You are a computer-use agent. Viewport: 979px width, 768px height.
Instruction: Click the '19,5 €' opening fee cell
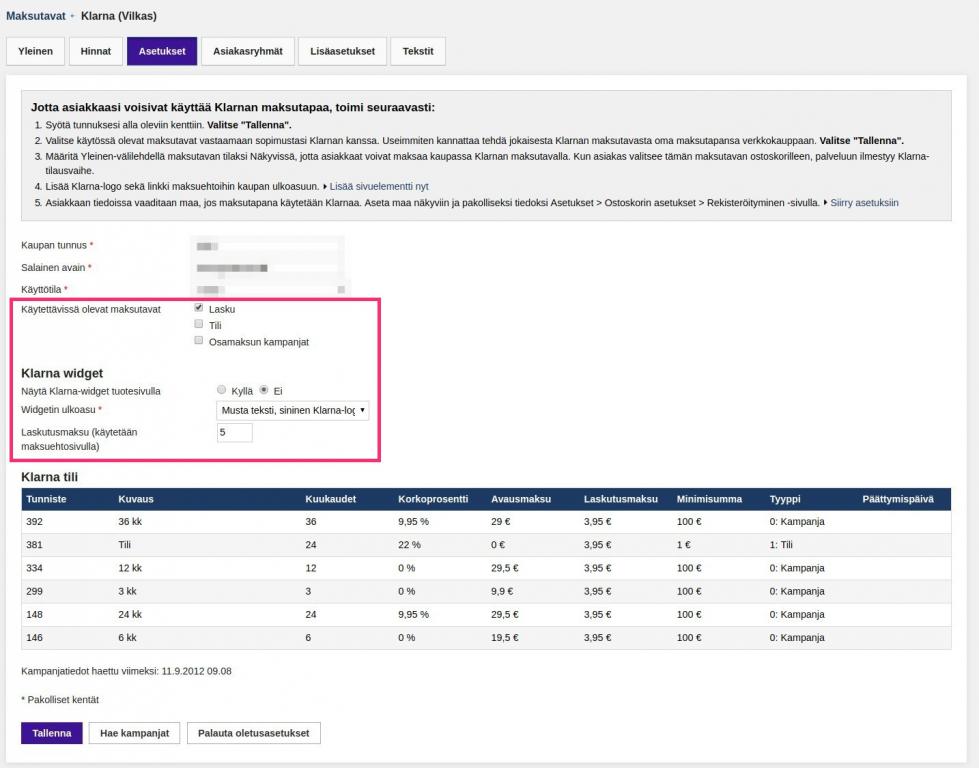pyautogui.click(x=504, y=638)
